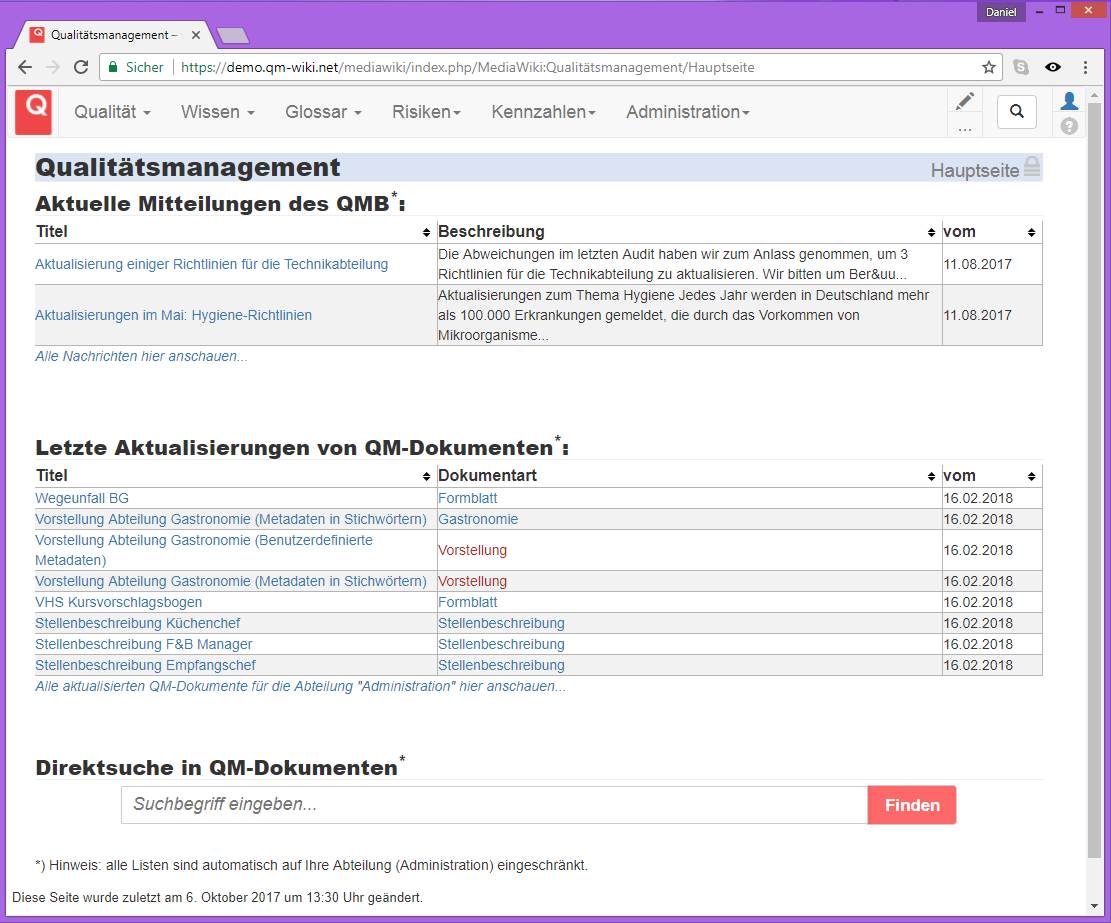Open the Administration dropdown menu
Screen dimensions: 1111x923
(687, 112)
